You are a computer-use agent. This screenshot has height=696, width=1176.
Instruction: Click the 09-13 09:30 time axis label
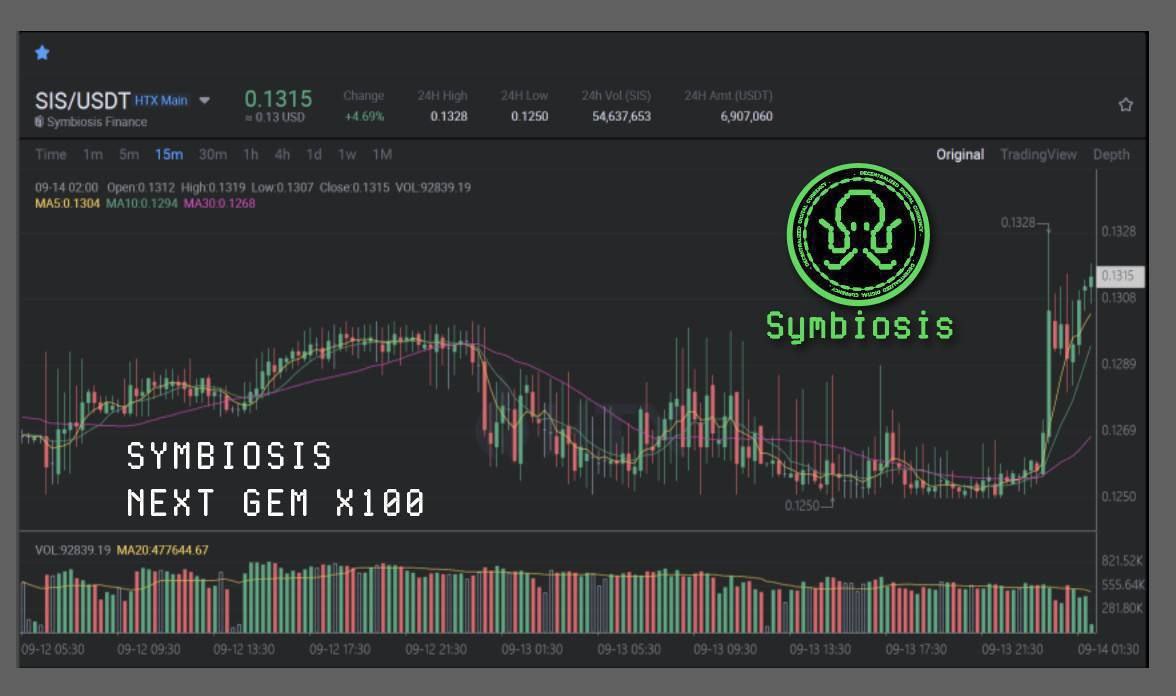(724, 649)
